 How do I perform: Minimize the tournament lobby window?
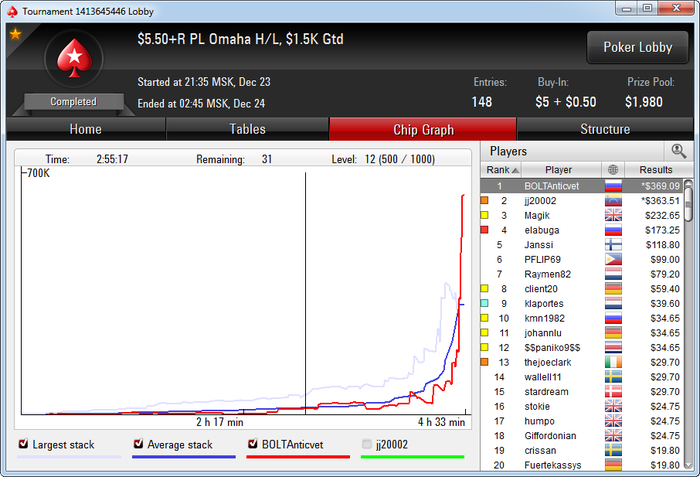click(x=626, y=9)
